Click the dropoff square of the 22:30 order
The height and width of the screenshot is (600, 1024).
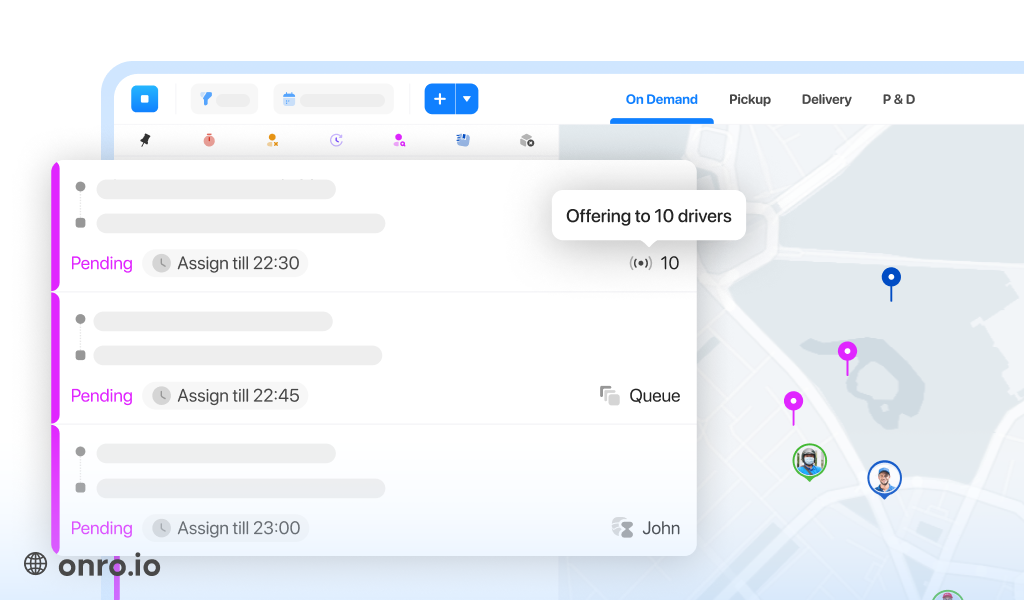pos(80,223)
